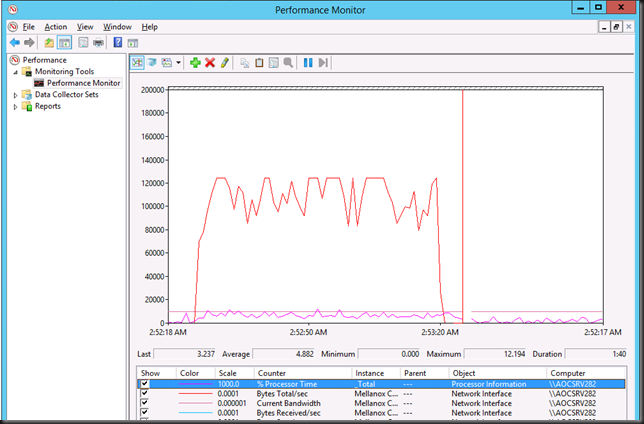Sort by the Counter column header

(x=303, y=373)
